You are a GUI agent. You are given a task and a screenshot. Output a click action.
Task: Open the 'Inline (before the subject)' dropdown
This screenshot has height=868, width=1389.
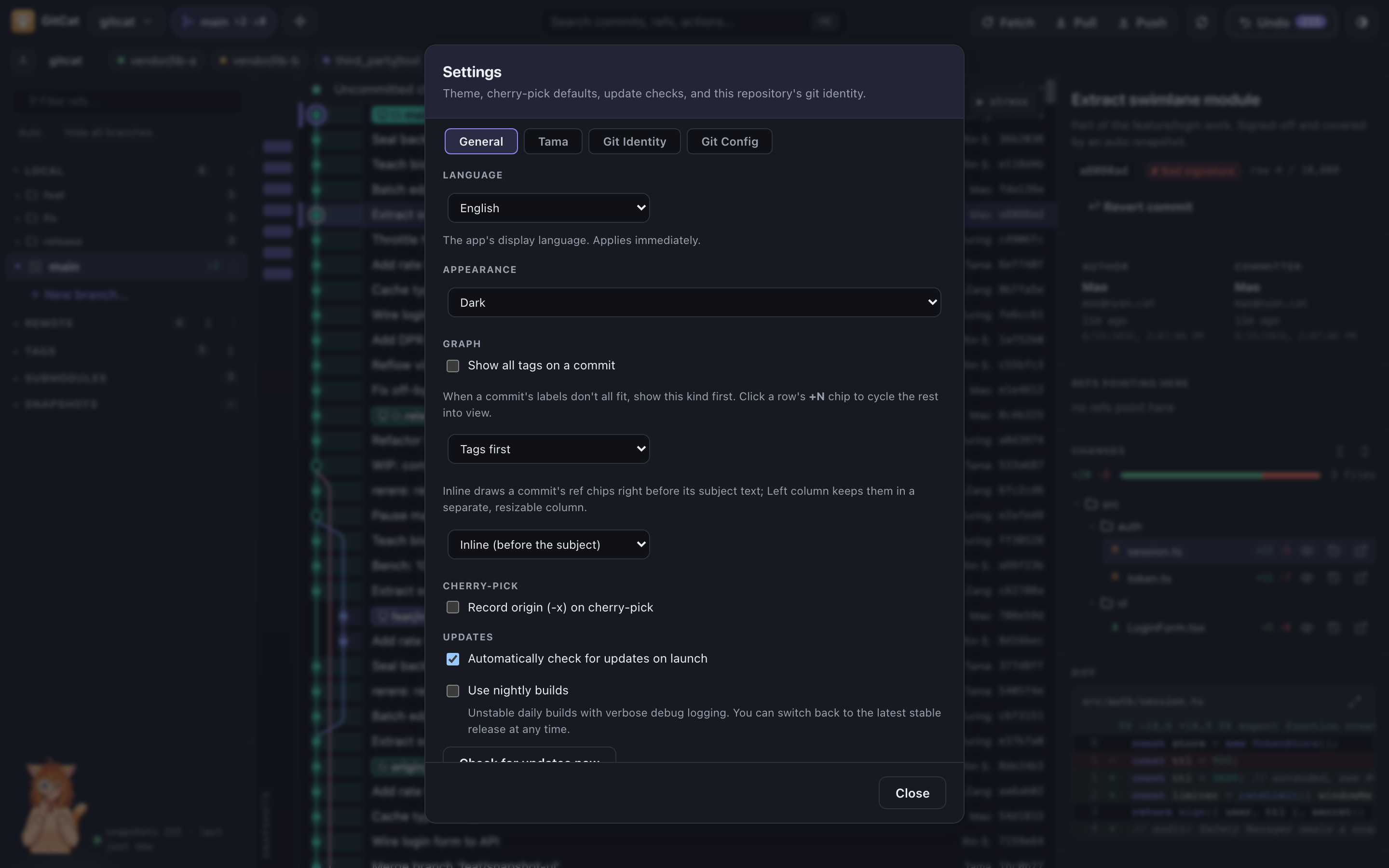(x=549, y=544)
